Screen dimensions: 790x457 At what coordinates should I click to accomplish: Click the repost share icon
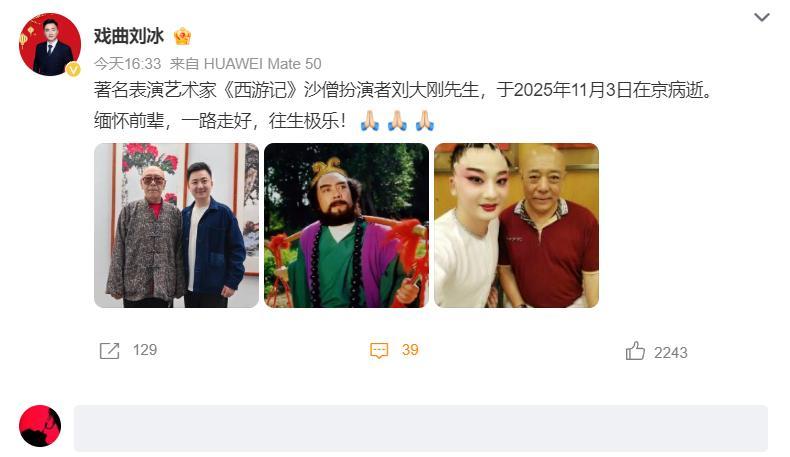(x=109, y=350)
